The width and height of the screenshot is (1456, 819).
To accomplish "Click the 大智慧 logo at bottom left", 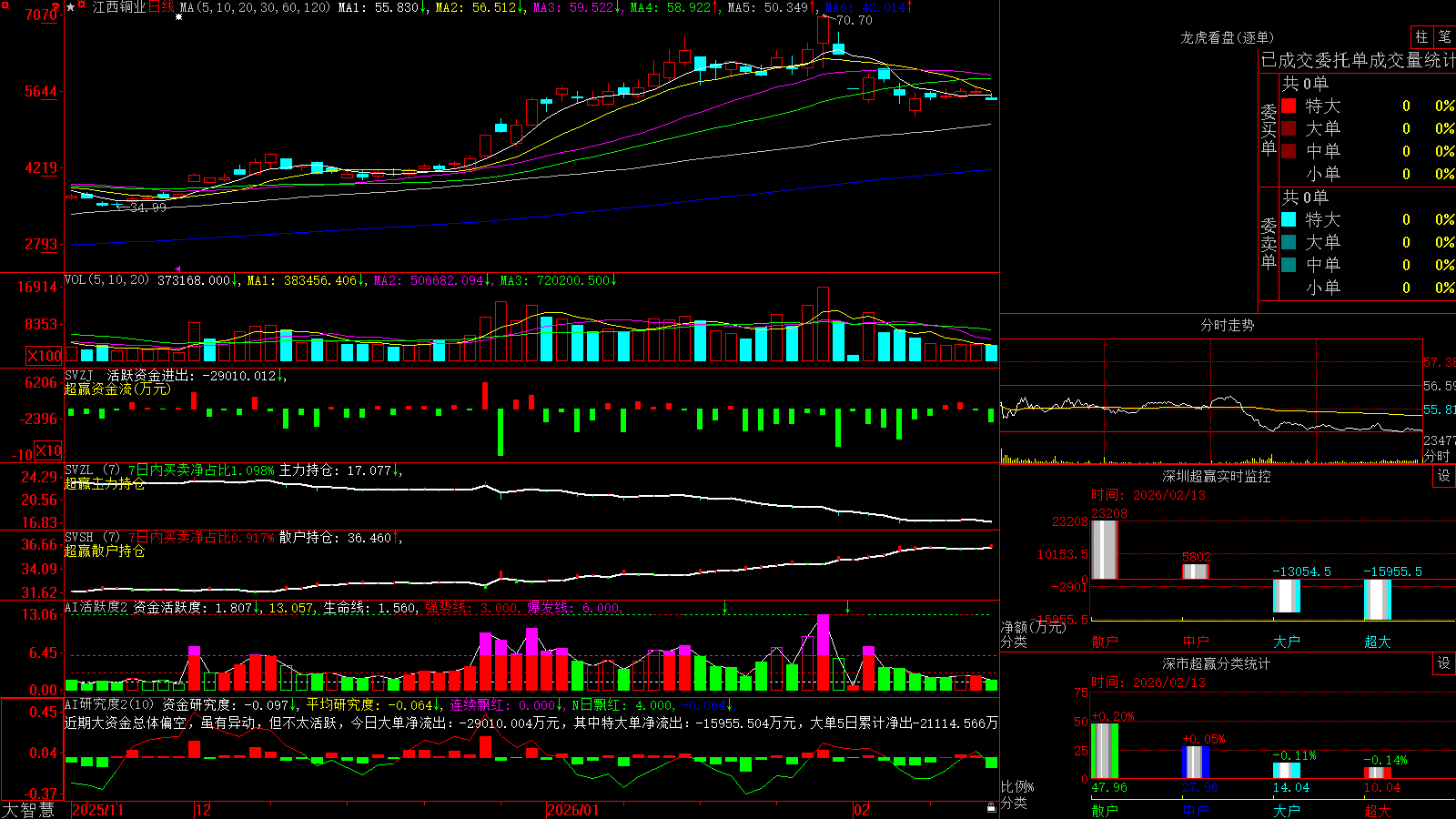I will [x=27, y=809].
